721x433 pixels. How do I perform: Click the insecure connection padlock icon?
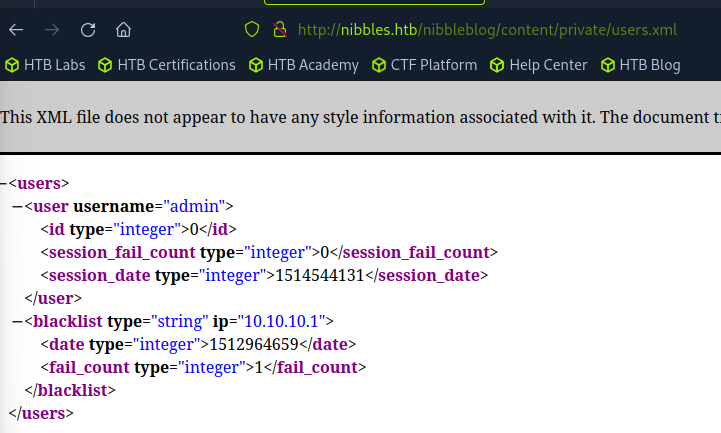(280, 29)
